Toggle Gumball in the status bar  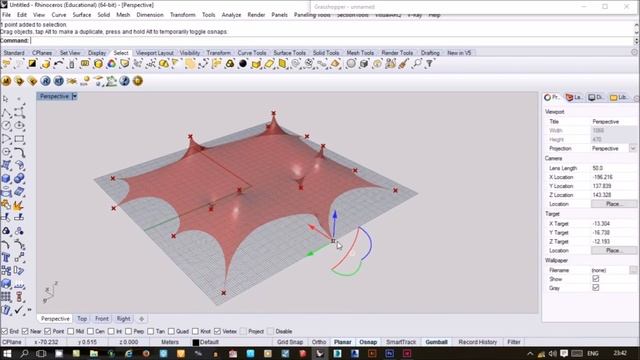coord(436,342)
